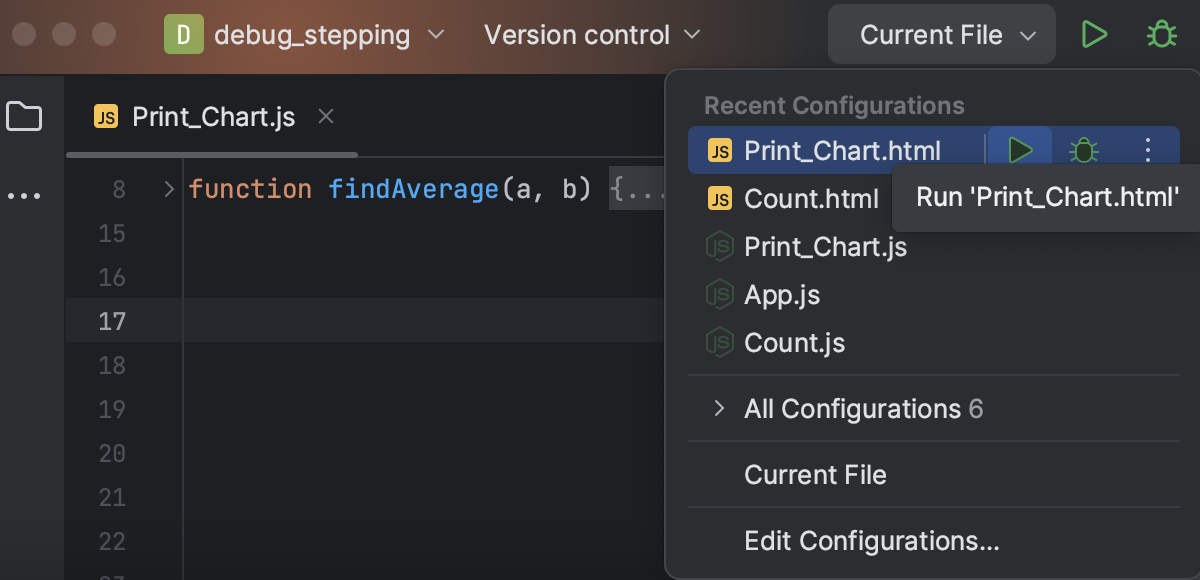Viewport: 1200px width, 580px height.
Task: Select Current File in the configurations popup
Action: [815, 475]
